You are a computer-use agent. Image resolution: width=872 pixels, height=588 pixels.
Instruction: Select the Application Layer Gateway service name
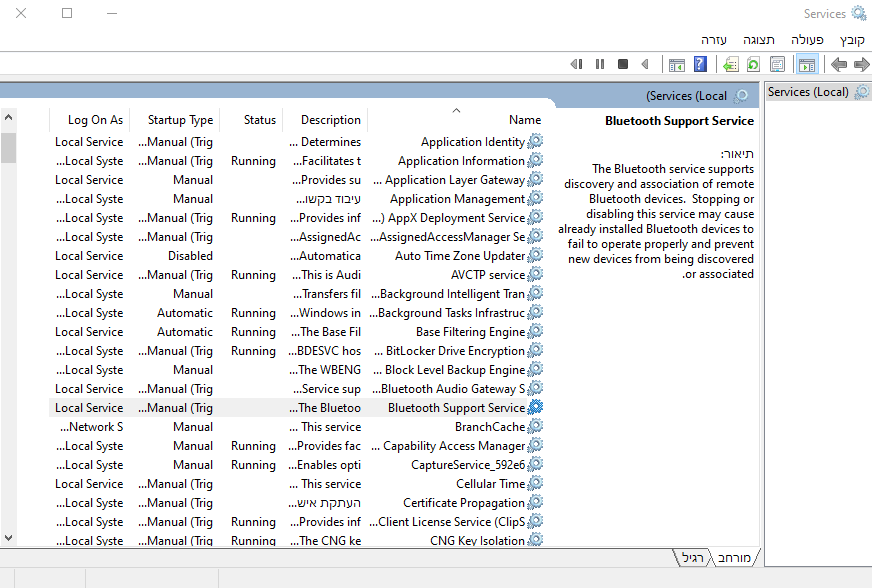click(449, 180)
